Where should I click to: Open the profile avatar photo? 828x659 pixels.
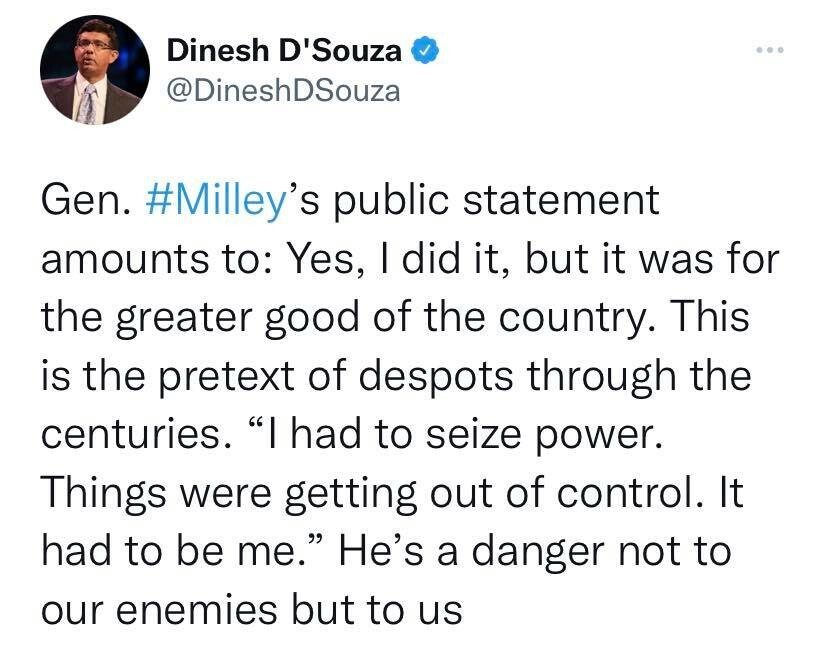[x=94, y=70]
